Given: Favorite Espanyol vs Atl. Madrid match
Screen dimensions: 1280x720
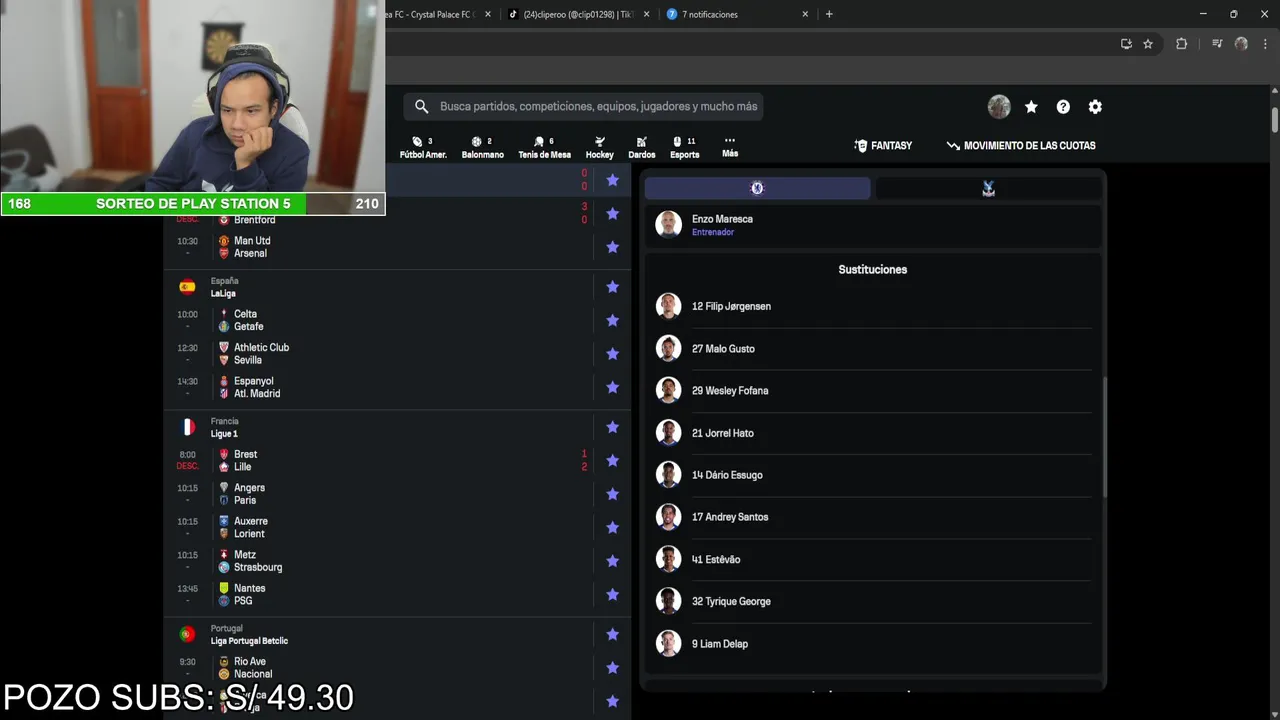Looking at the screenshot, I should (x=613, y=387).
